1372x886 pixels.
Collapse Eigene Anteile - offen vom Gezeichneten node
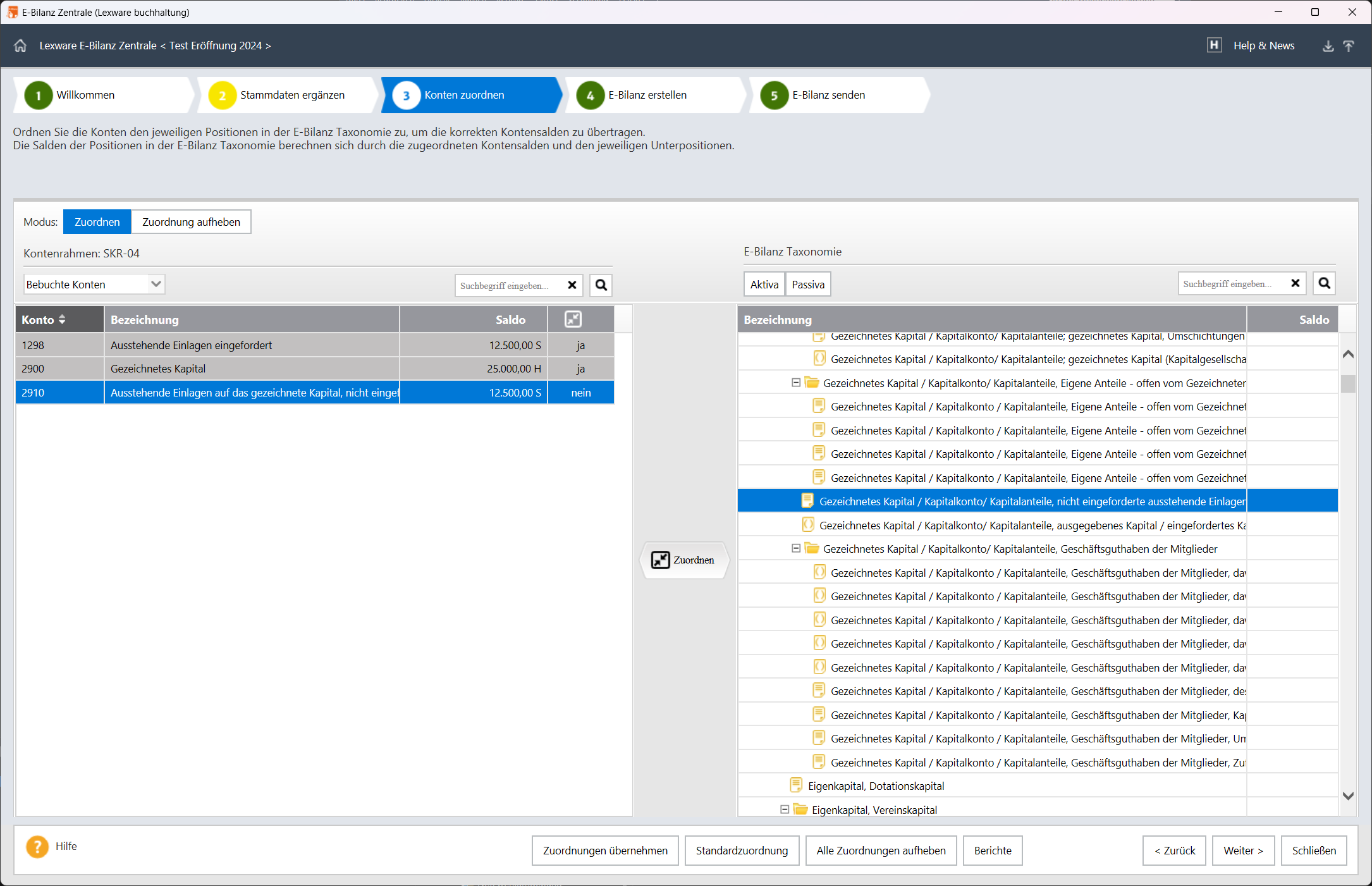(796, 383)
